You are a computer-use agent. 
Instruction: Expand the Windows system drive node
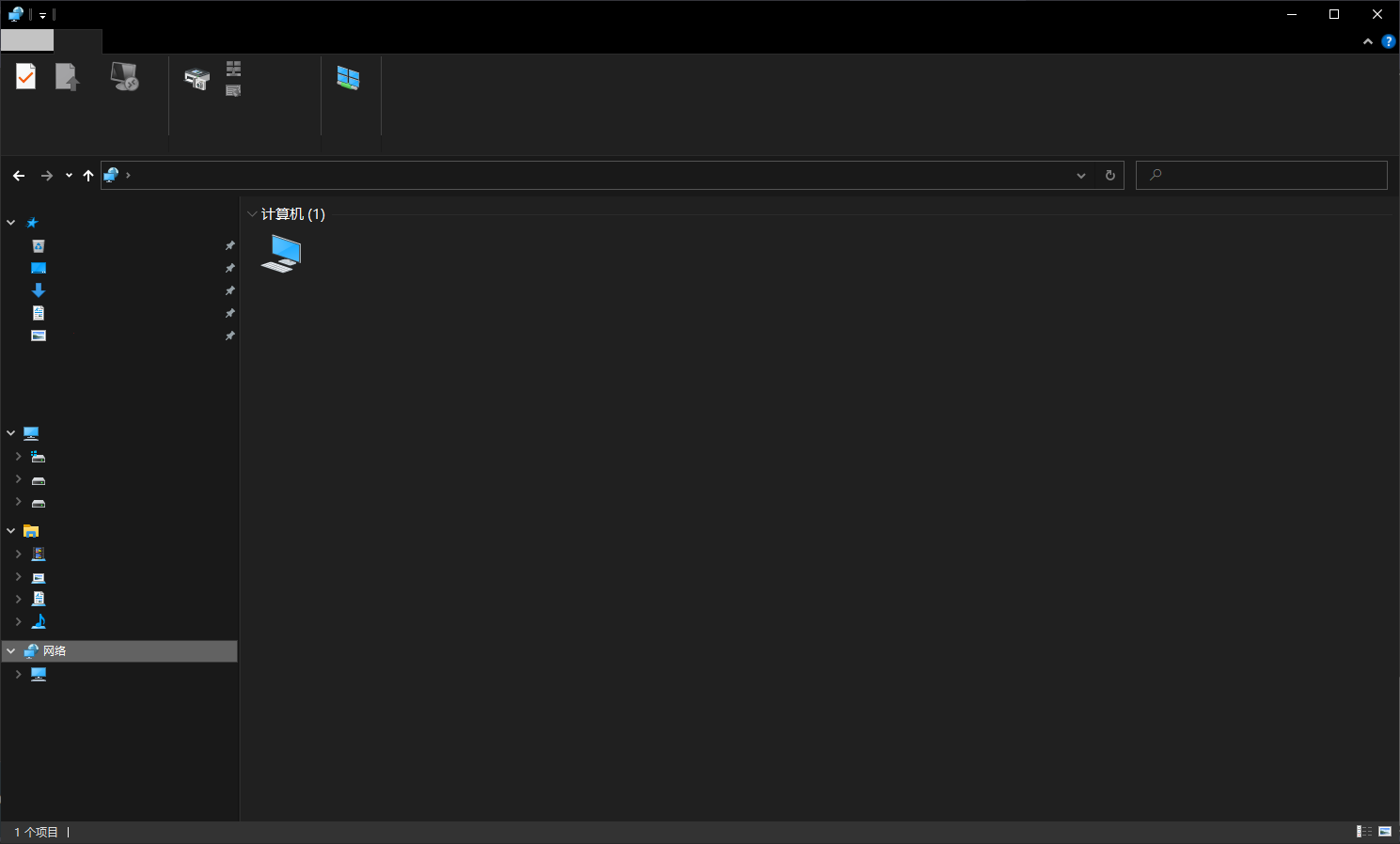tap(18, 456)
